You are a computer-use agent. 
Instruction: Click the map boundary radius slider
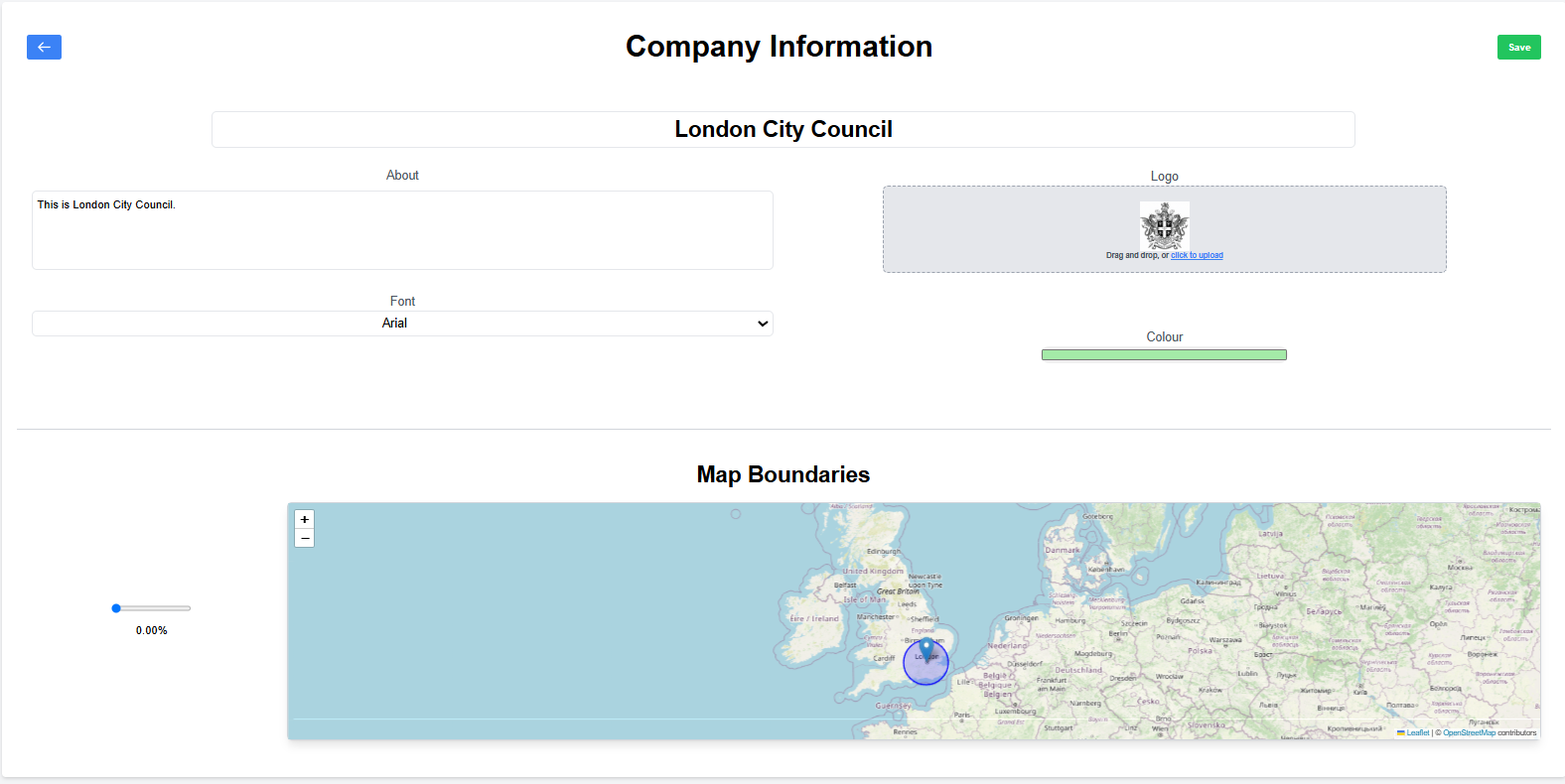tap(151, 608)
